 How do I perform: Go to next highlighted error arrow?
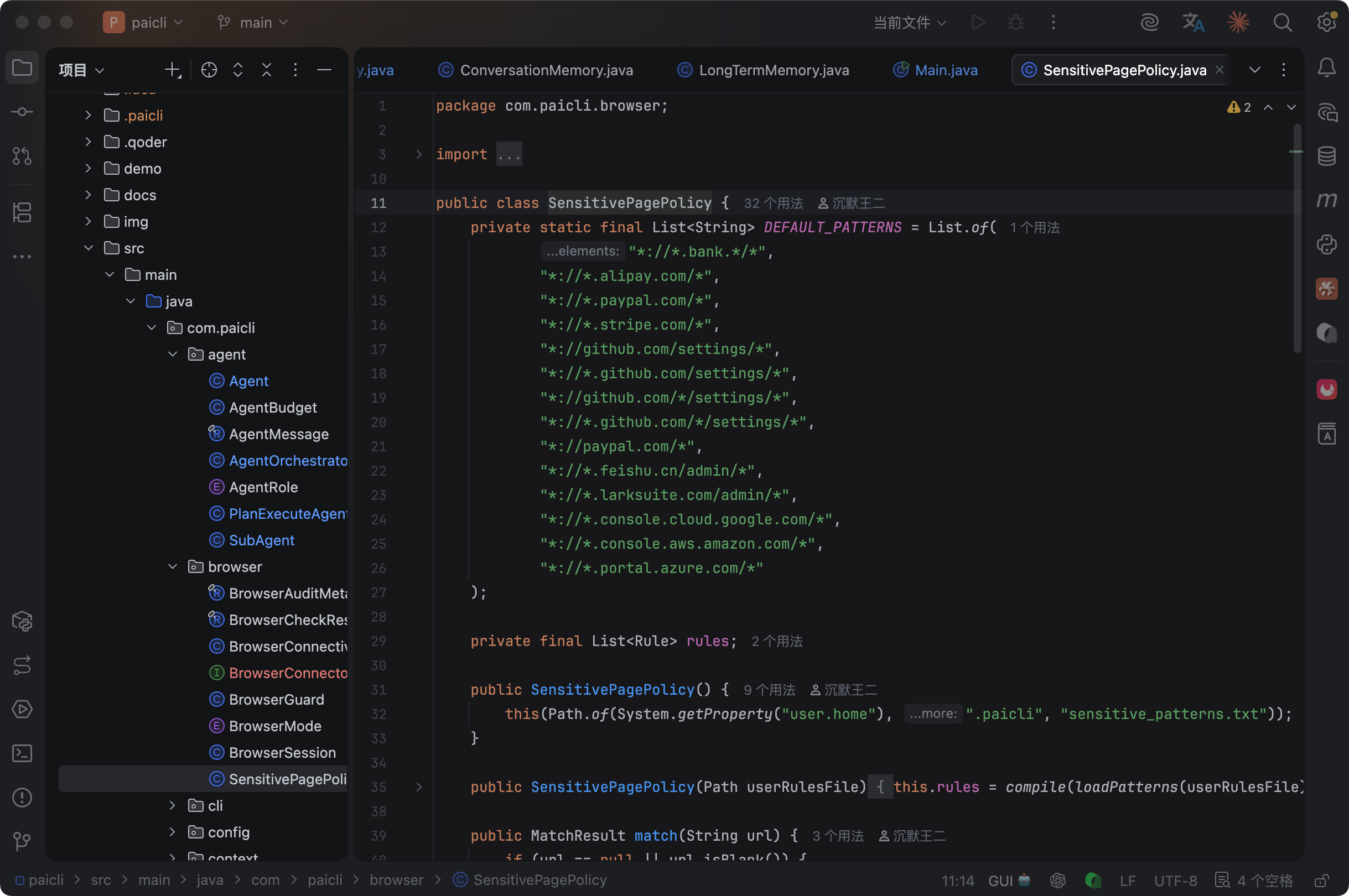click(1291, 107)
